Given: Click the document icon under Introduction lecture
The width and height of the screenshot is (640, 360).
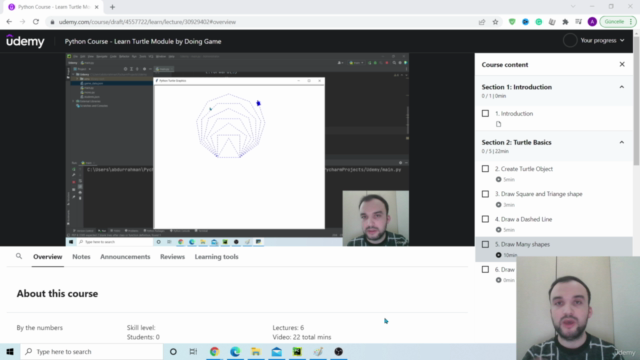Looking at the screenshot, I should [x=498, y=124].
